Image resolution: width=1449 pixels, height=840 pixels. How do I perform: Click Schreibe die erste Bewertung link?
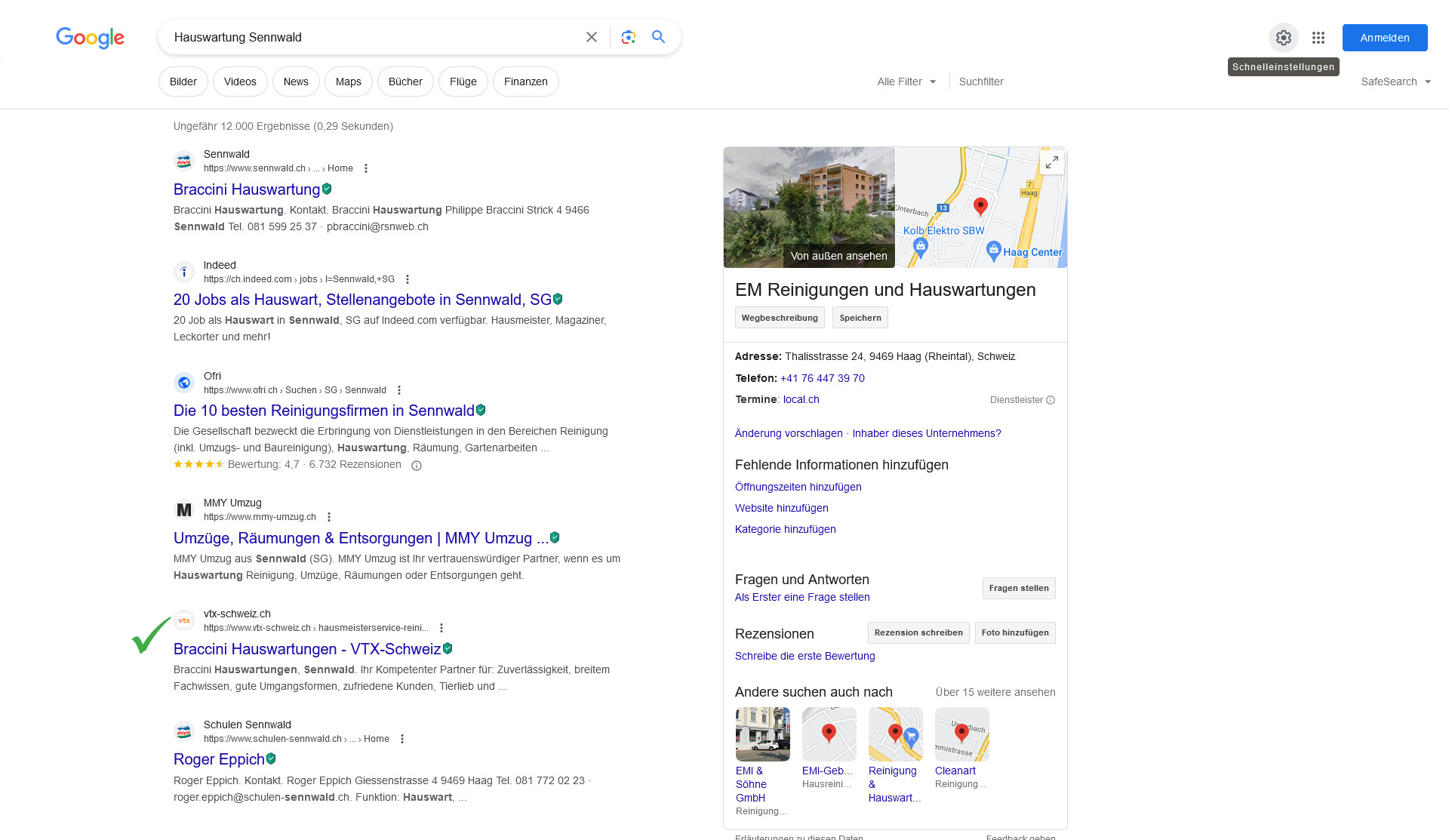click(805, 656)
